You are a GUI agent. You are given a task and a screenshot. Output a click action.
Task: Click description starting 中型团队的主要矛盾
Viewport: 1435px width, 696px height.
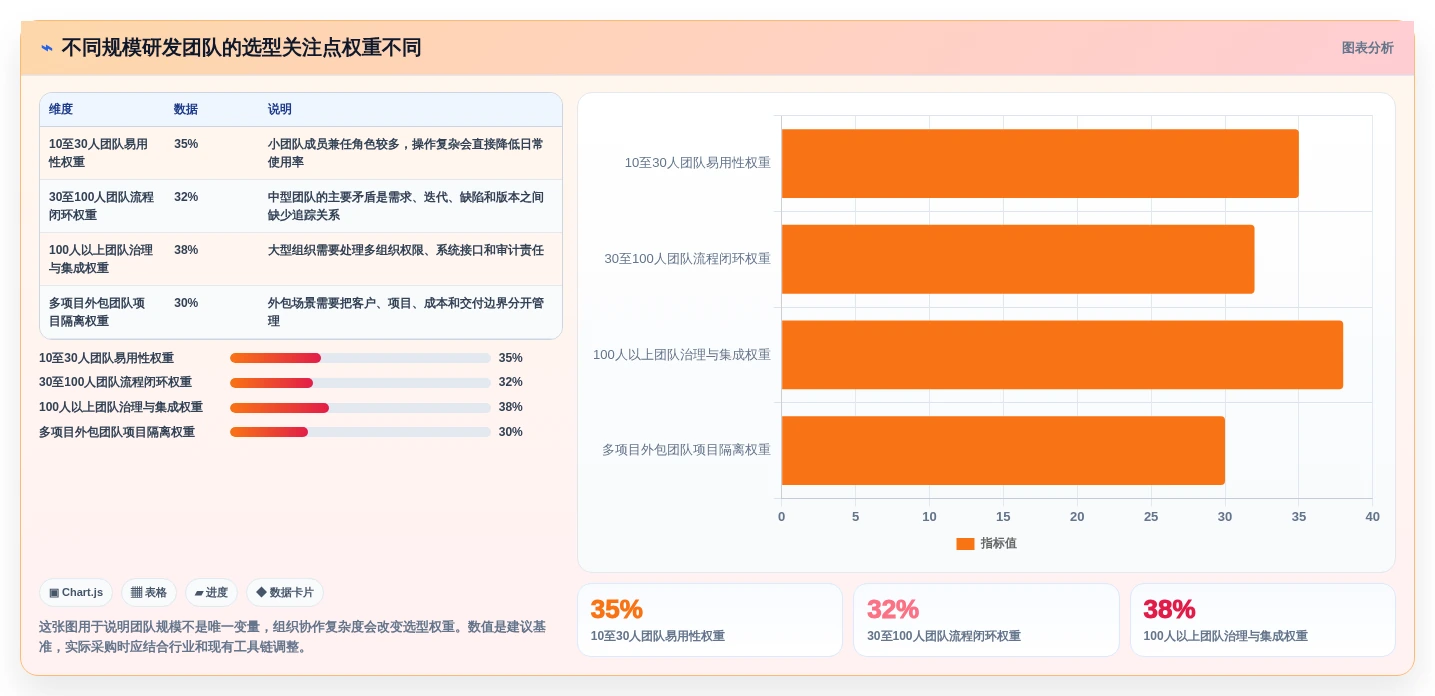[406, 206]
